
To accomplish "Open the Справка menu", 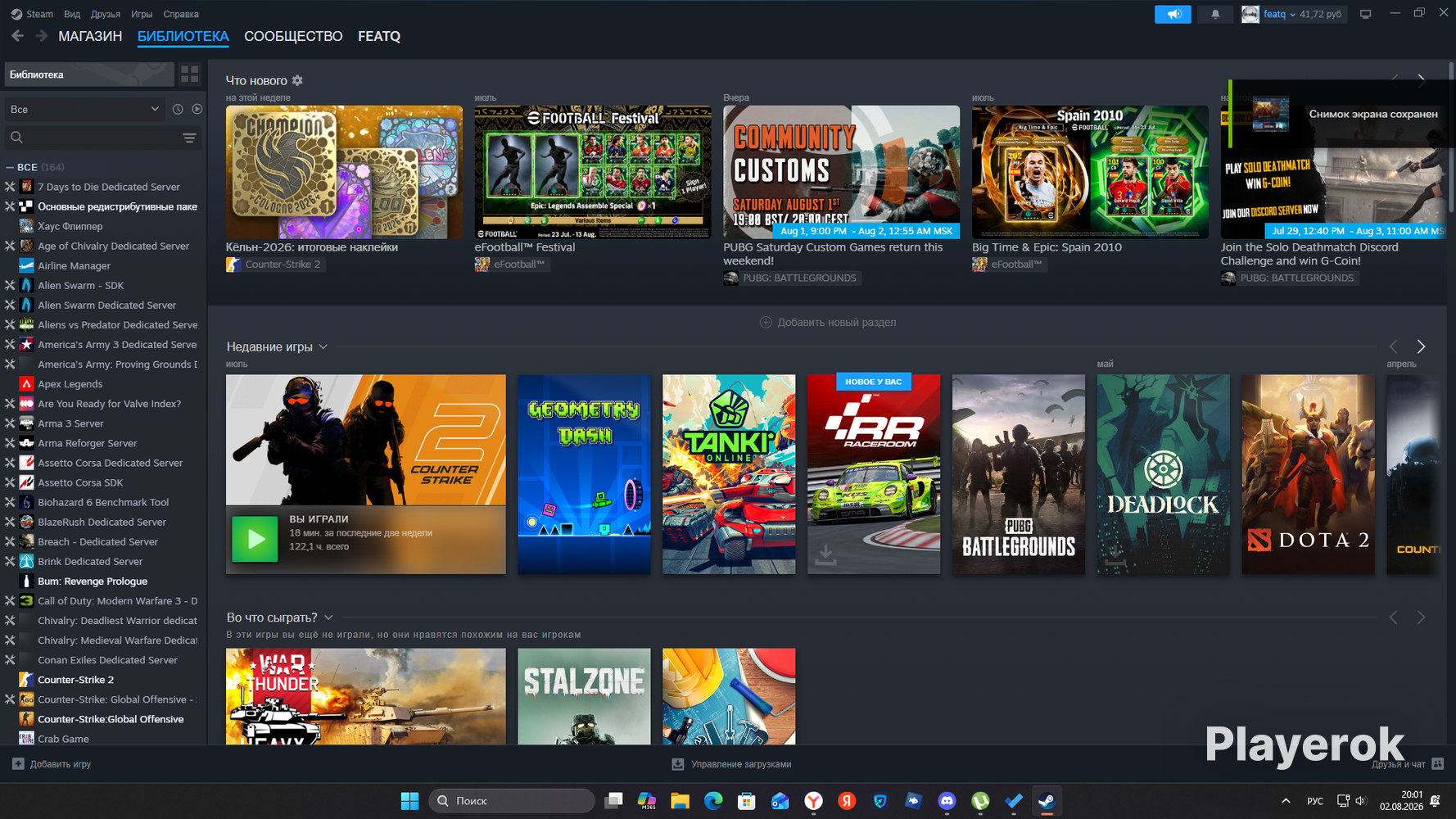I will [x=181, y=14].
